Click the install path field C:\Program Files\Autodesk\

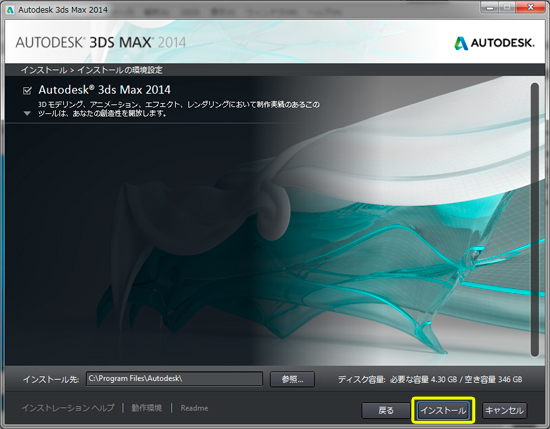(174, 379)
